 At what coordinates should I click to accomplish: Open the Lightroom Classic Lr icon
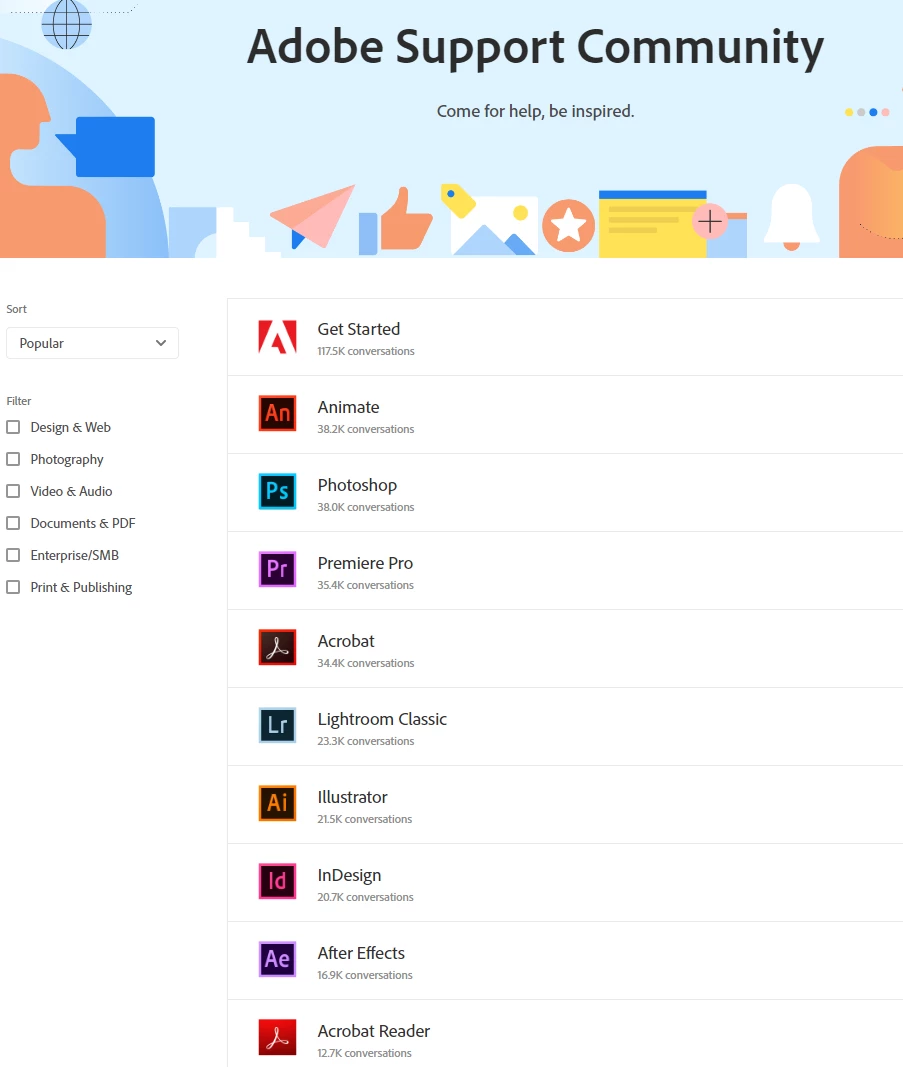point(277,725)
